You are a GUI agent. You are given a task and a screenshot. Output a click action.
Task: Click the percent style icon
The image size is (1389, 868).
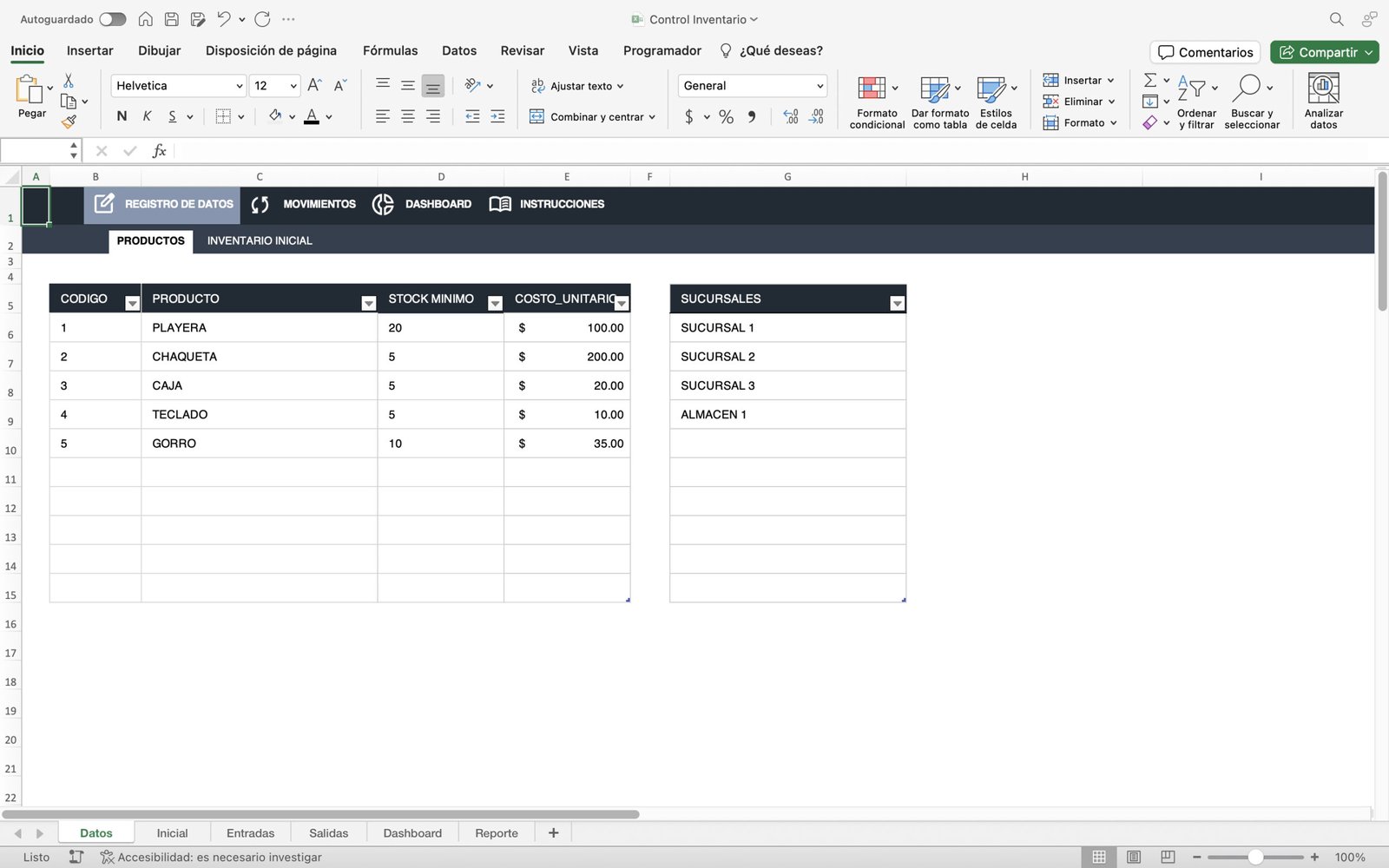pyautogui.click(x=726, y=116)
